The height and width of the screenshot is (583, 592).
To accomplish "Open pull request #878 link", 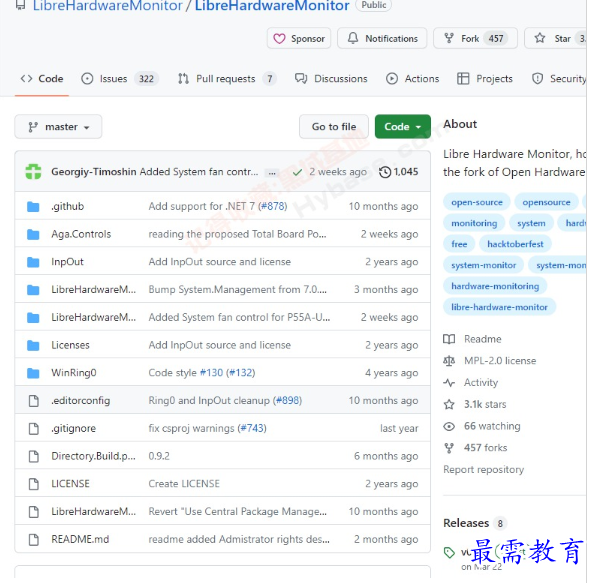I will click(x=273, y=206).
